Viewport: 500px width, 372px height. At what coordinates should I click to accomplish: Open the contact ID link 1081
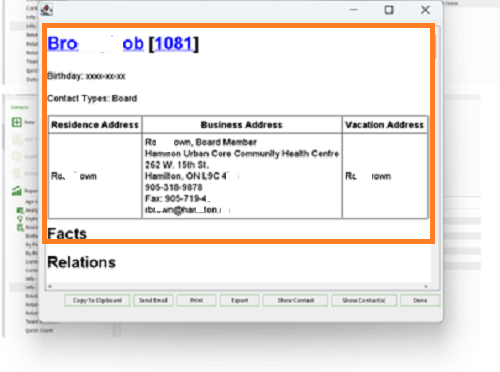173,44
